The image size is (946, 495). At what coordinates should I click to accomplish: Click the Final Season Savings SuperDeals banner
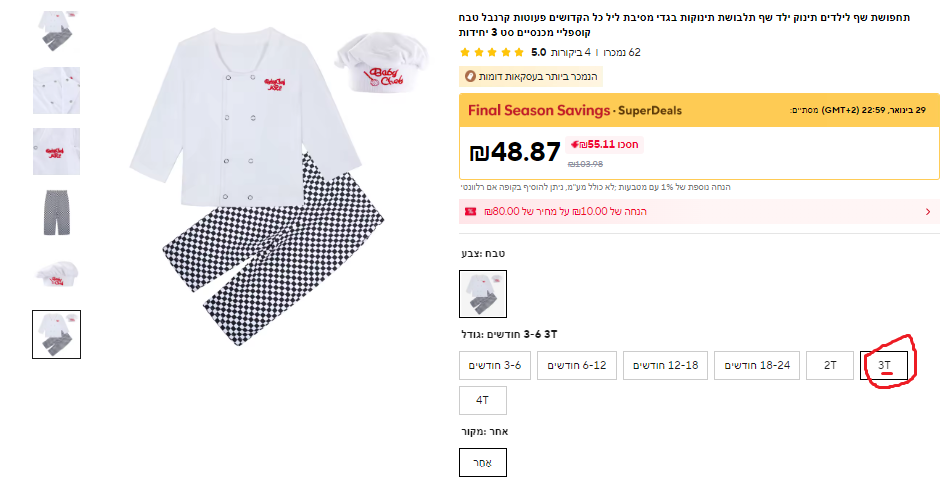[561, 110]
